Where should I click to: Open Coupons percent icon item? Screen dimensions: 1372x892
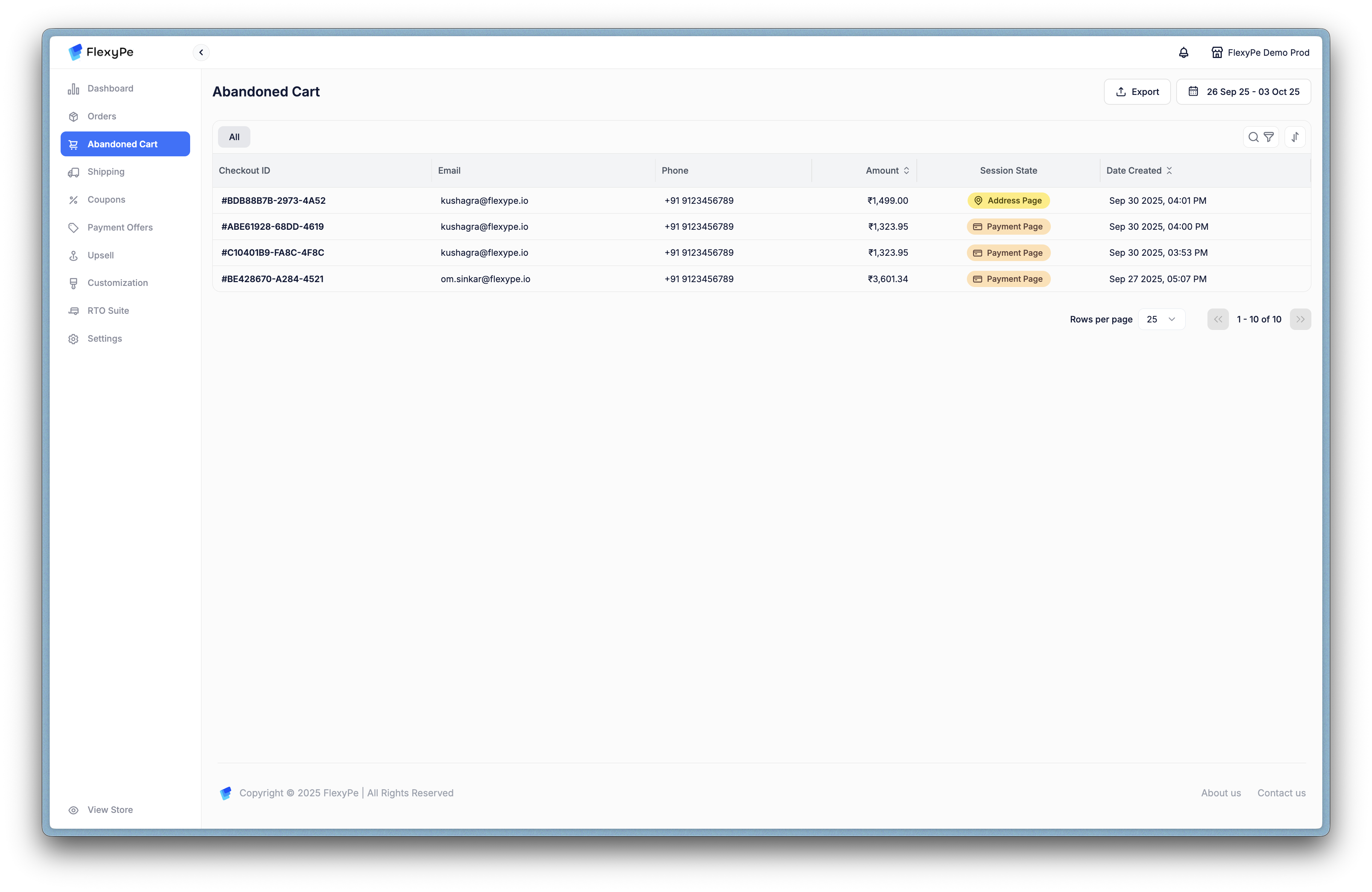(x=106, y=200)
